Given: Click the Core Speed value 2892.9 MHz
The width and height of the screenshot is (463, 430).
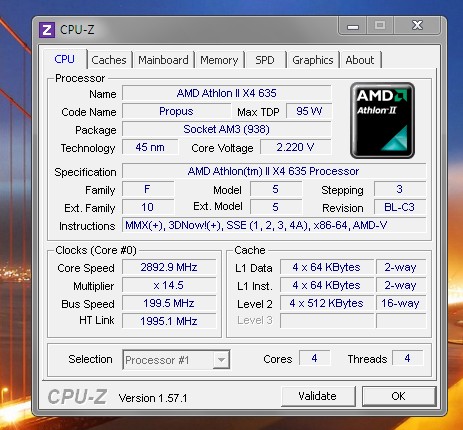Looking at the screenshot, I should [169, 267].
